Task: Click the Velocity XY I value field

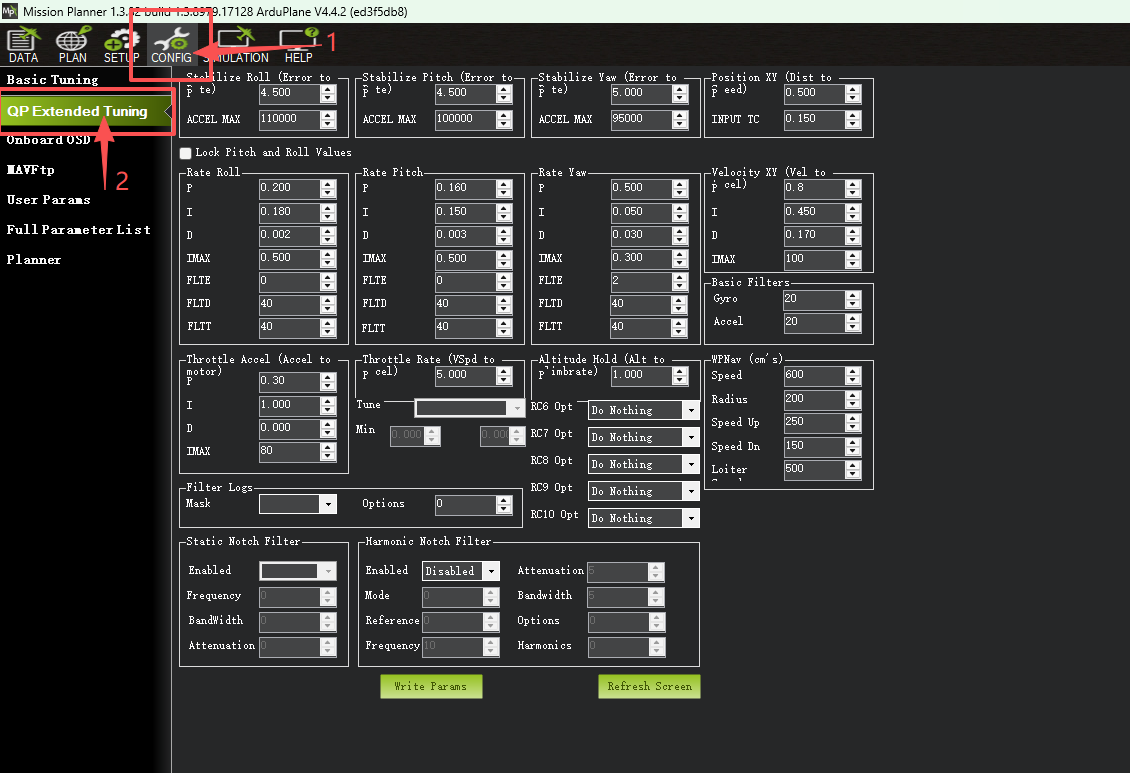Action: (x=814, y=213)
